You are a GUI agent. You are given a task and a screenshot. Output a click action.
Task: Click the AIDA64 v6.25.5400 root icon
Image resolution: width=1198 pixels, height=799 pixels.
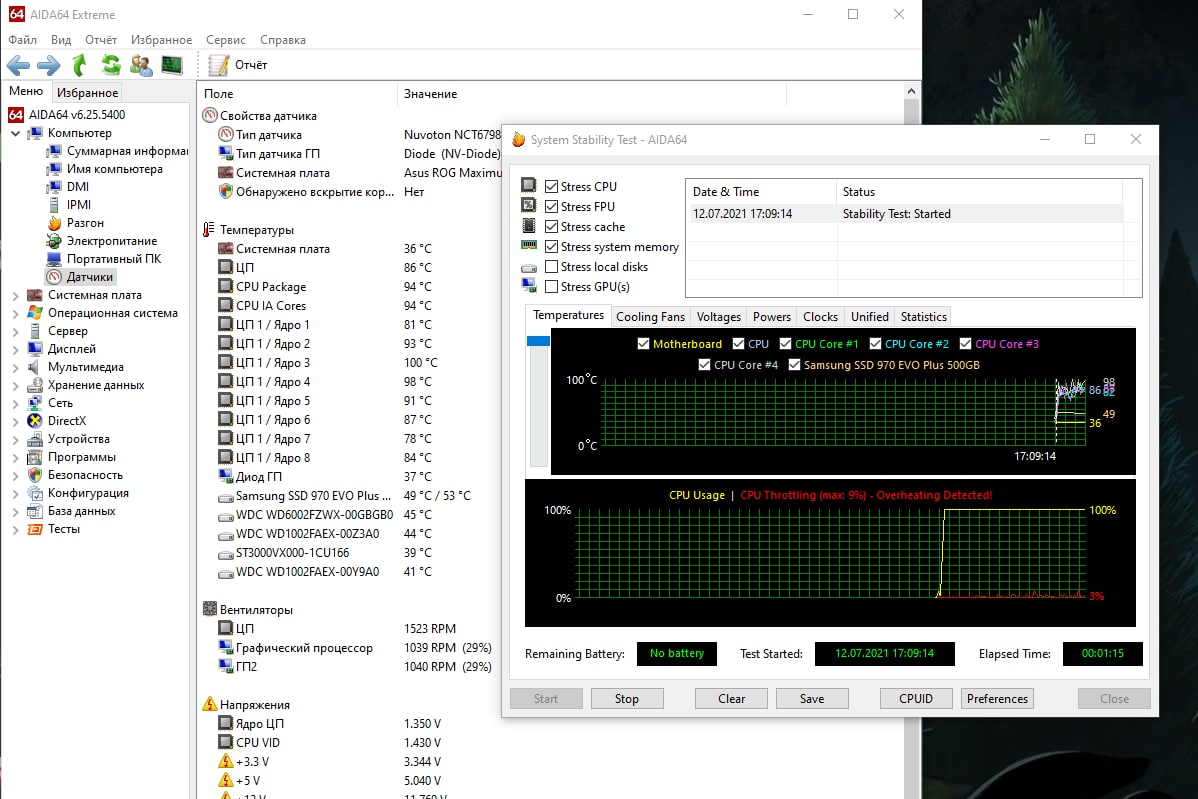(x=16, y=115)
